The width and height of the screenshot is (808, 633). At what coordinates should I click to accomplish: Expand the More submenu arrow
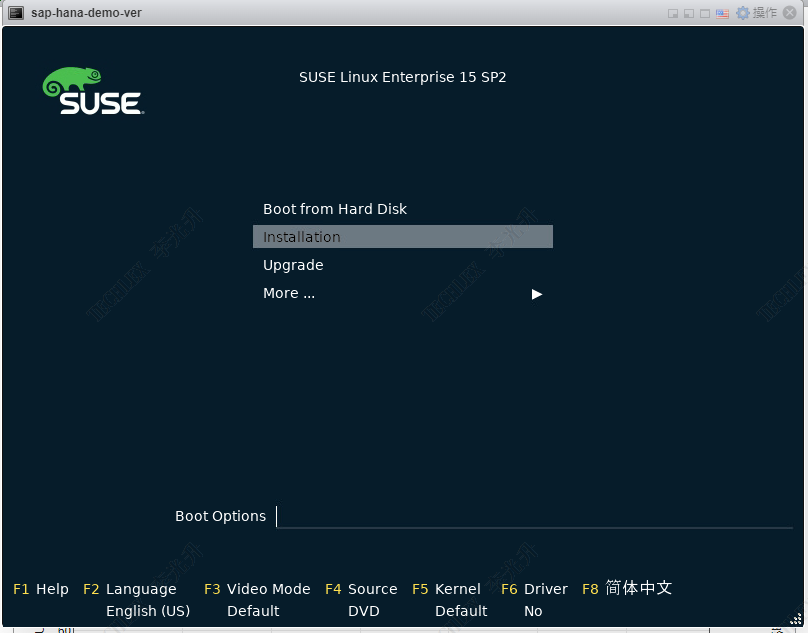point(536,294)
